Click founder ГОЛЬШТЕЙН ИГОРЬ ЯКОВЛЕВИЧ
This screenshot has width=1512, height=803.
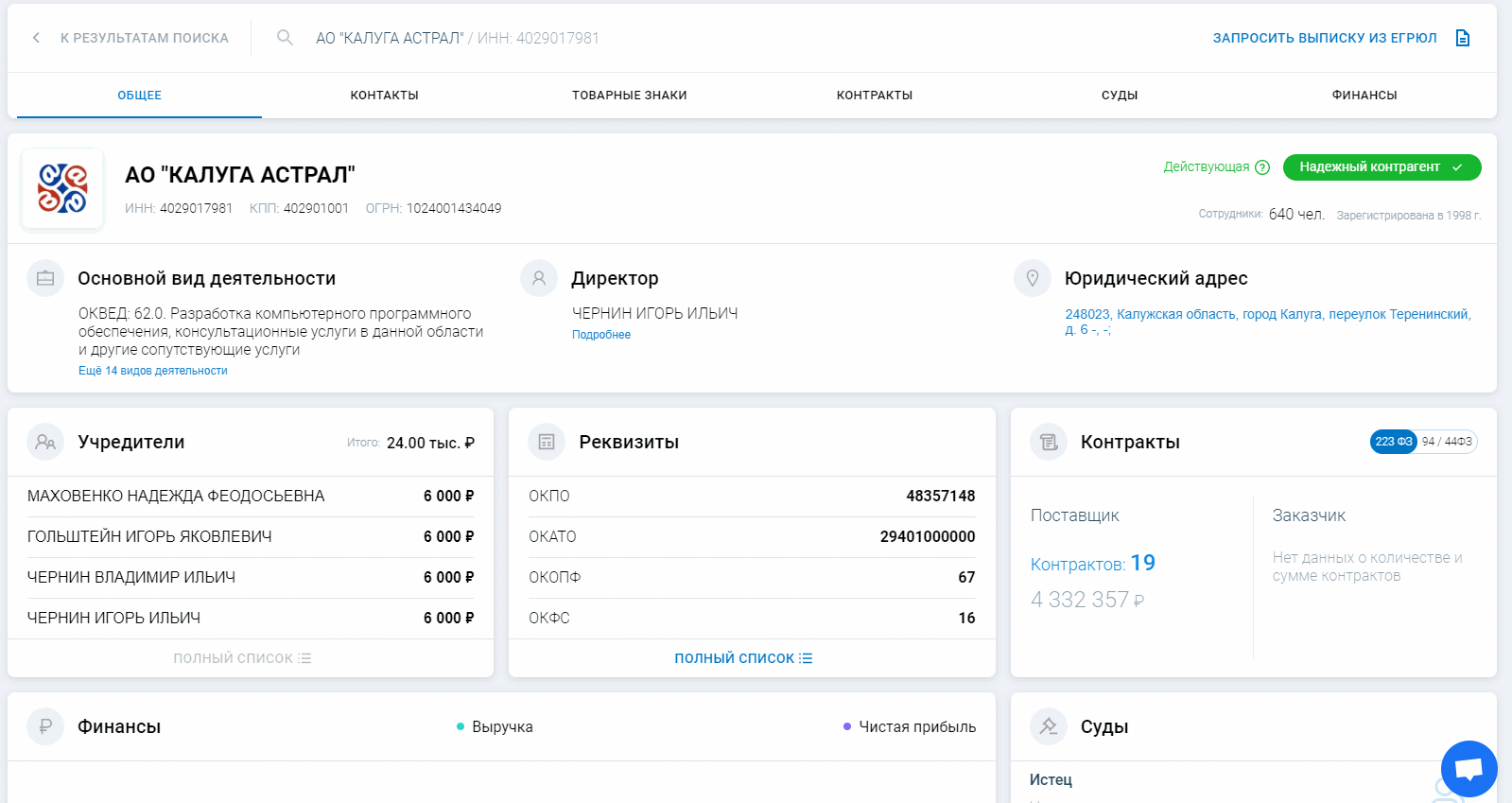149,537
